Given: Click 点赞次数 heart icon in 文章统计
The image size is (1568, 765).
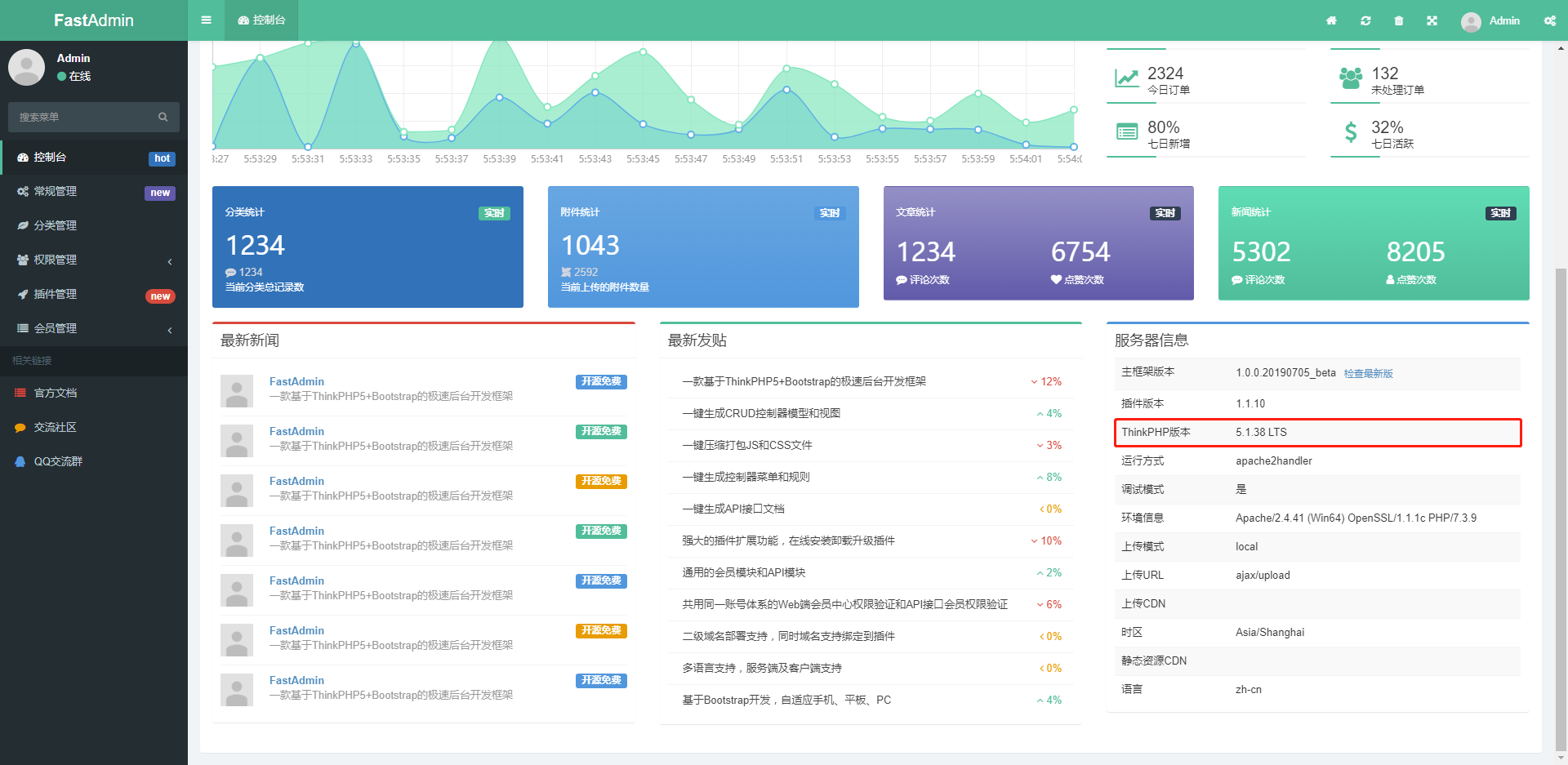Looking at the screenshot, I should (x=1056, y=279).
